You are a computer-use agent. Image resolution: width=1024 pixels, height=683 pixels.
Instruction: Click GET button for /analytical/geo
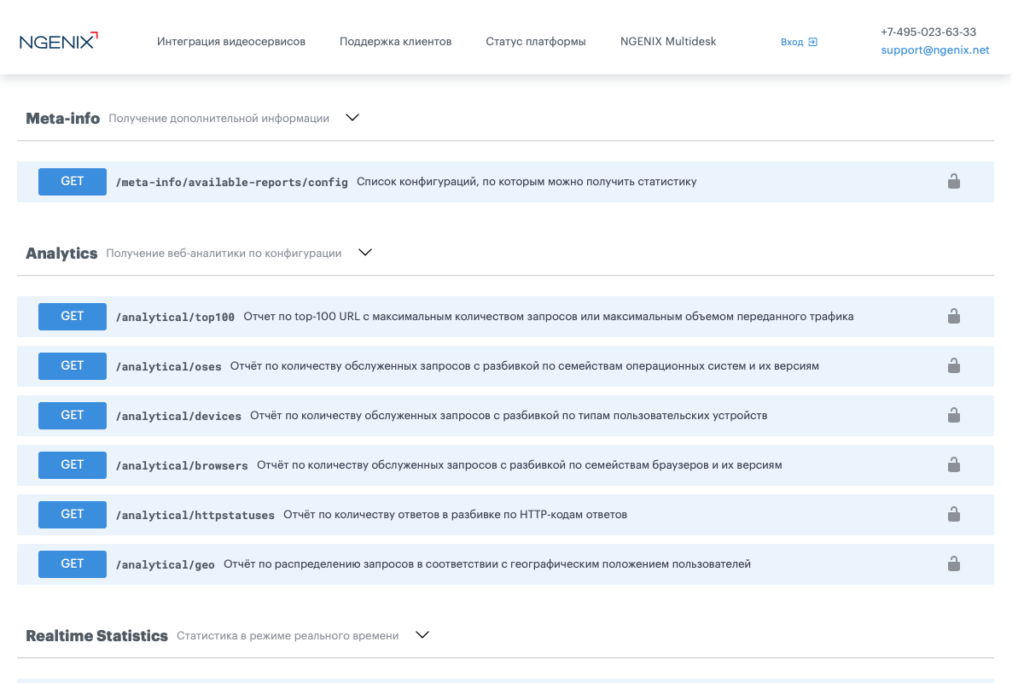point(72,564)
